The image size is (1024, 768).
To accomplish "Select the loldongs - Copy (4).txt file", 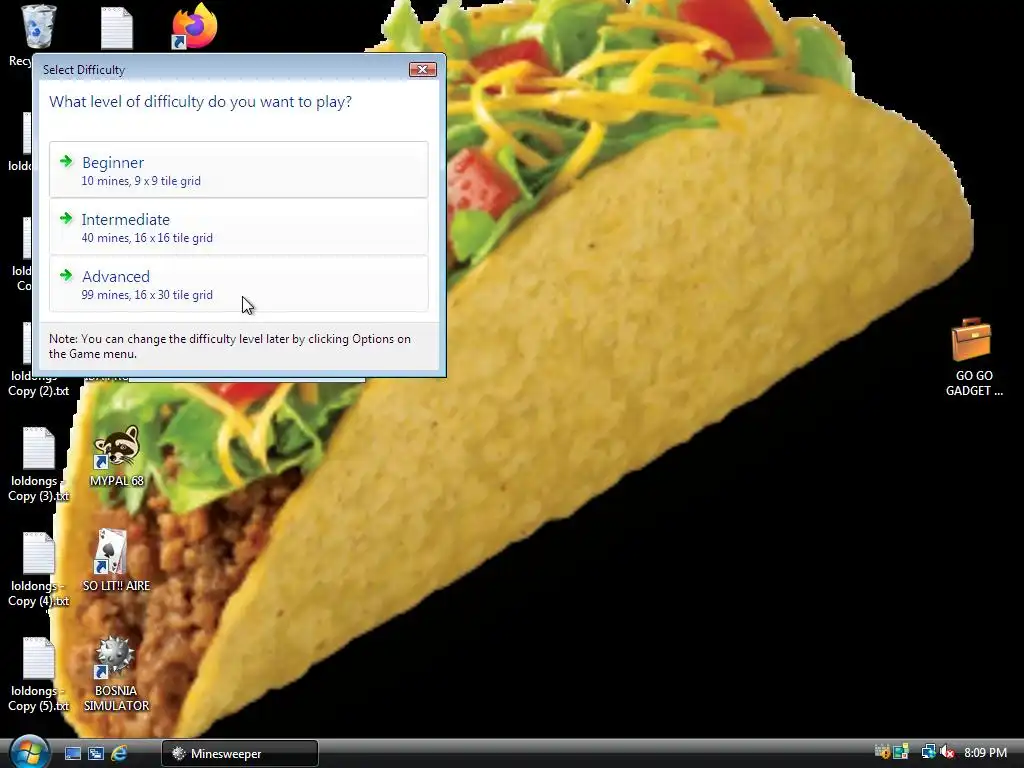I will [39, 569].
